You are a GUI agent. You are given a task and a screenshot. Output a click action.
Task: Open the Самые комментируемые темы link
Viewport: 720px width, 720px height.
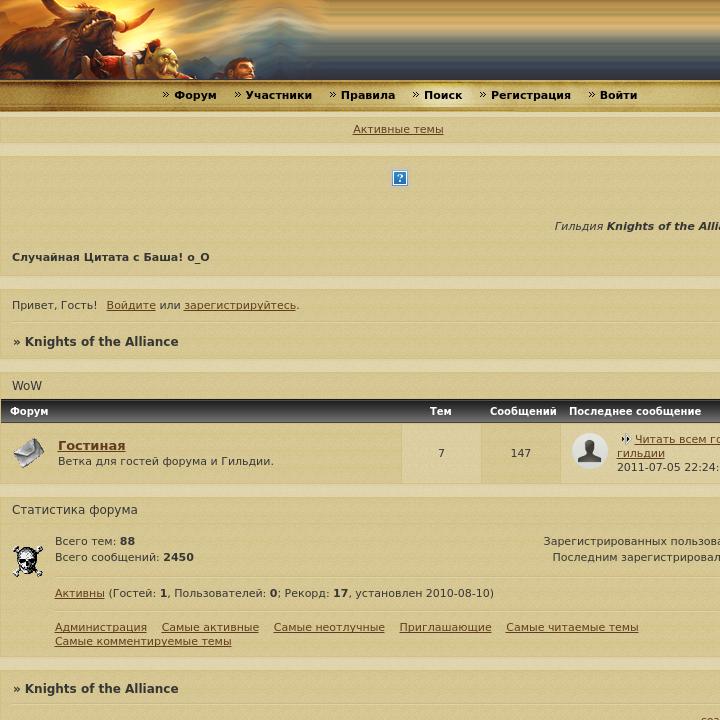(143, 641)
